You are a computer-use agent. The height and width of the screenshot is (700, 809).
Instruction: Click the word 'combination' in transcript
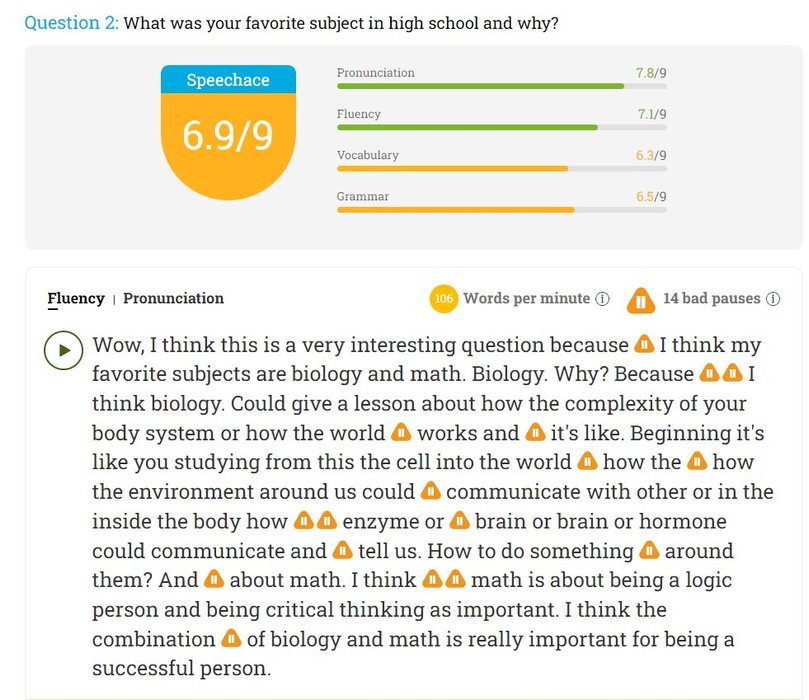point(154,639)
